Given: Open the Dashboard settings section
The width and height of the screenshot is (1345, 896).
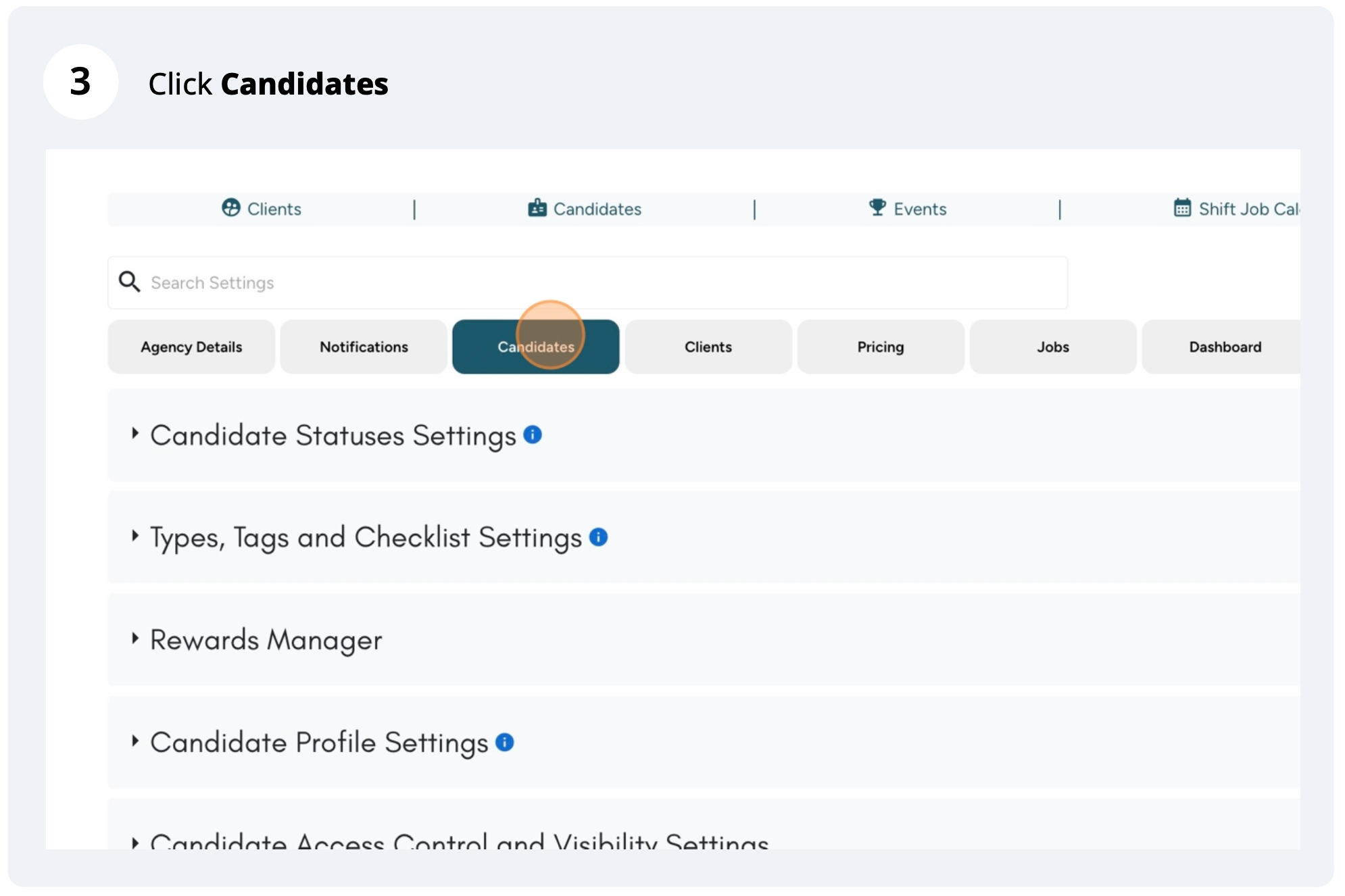Looking at the screenshot, I should click(x=1225, y=347).
